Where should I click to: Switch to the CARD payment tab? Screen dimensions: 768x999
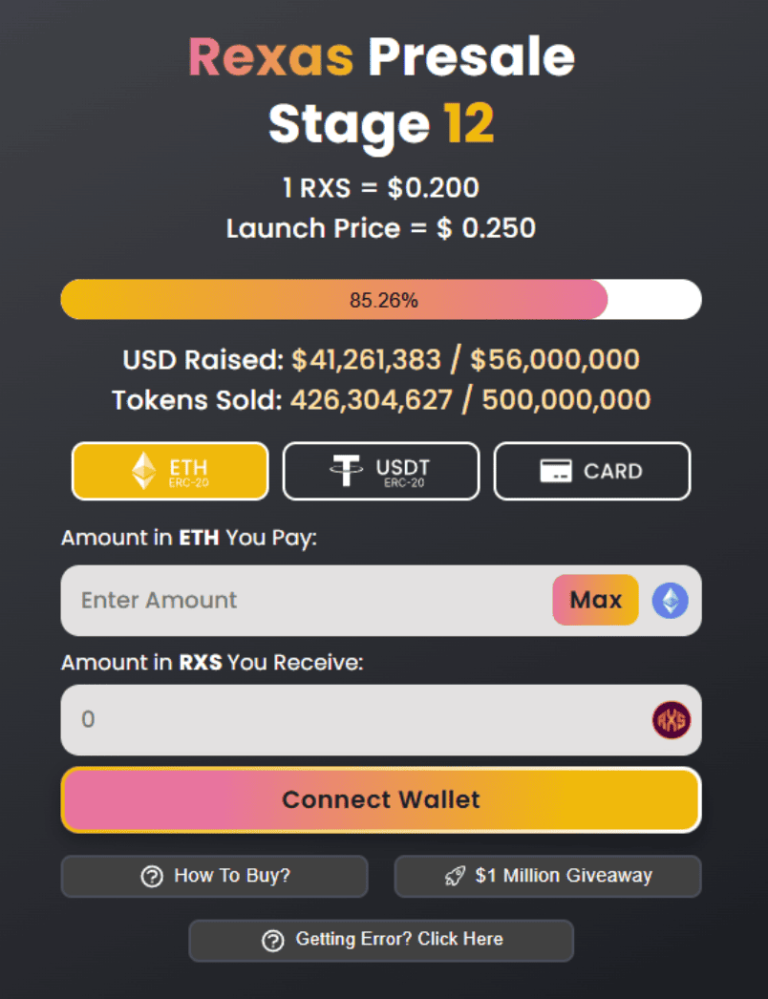pyautogui.click(x=591, y=470)
